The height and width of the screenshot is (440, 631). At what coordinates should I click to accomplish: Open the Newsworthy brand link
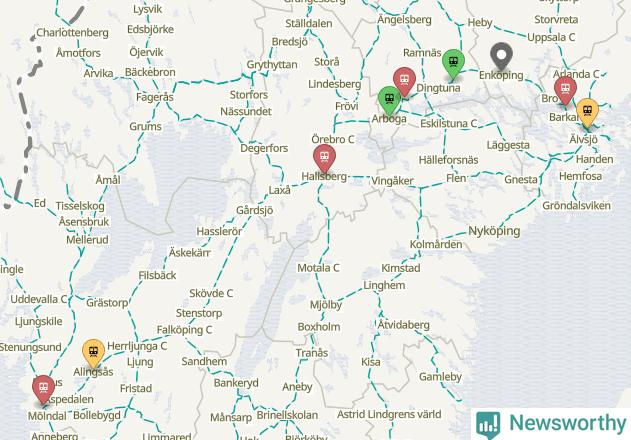point(551,424)
